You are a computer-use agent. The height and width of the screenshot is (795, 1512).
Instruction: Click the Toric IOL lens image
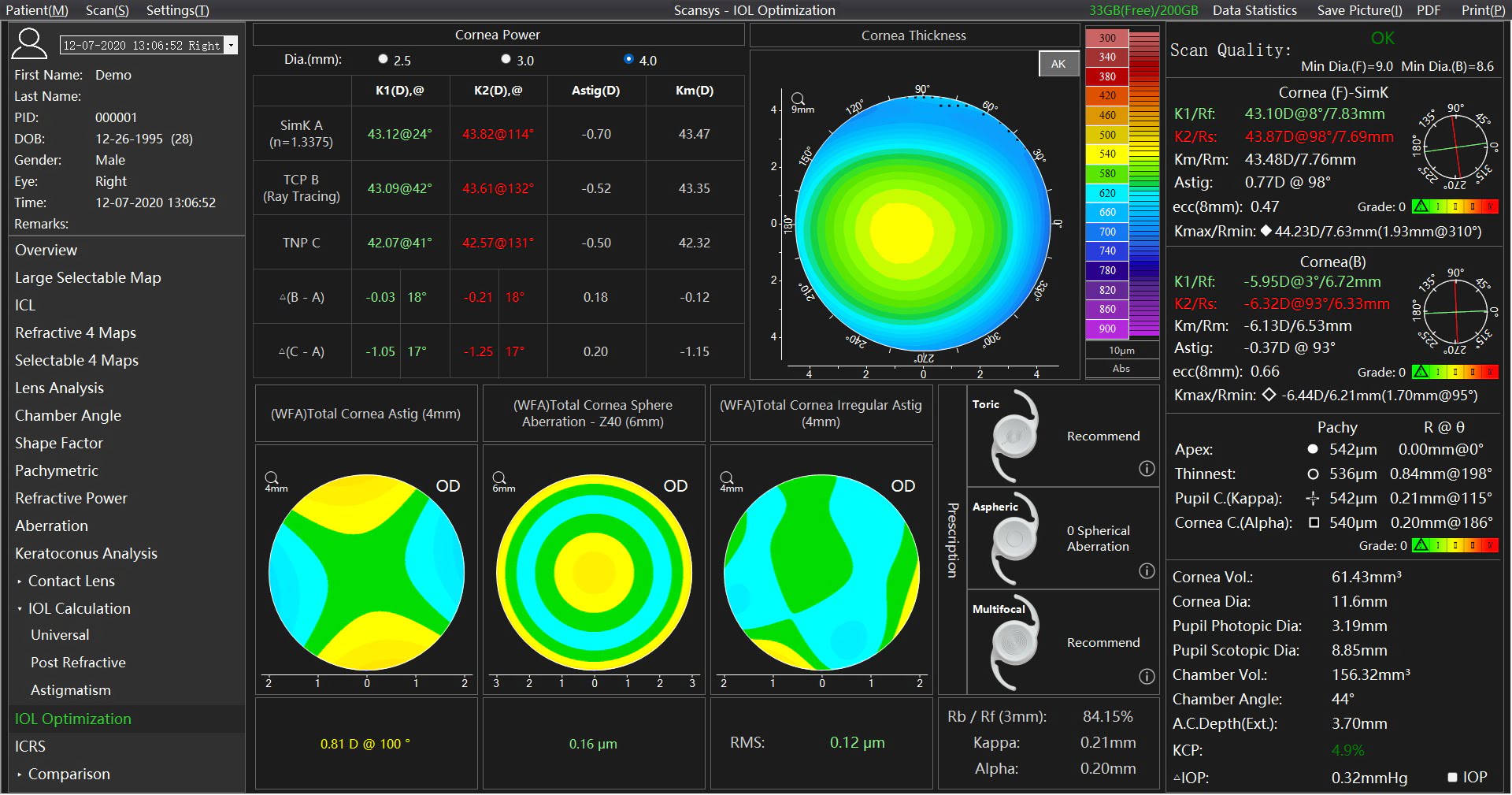tap(1014, 436)
